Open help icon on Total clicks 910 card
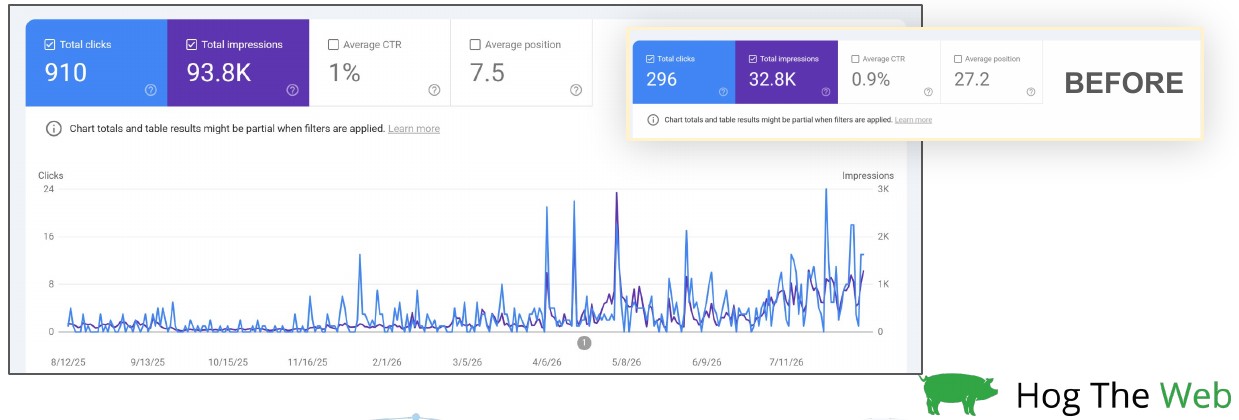 151,90
